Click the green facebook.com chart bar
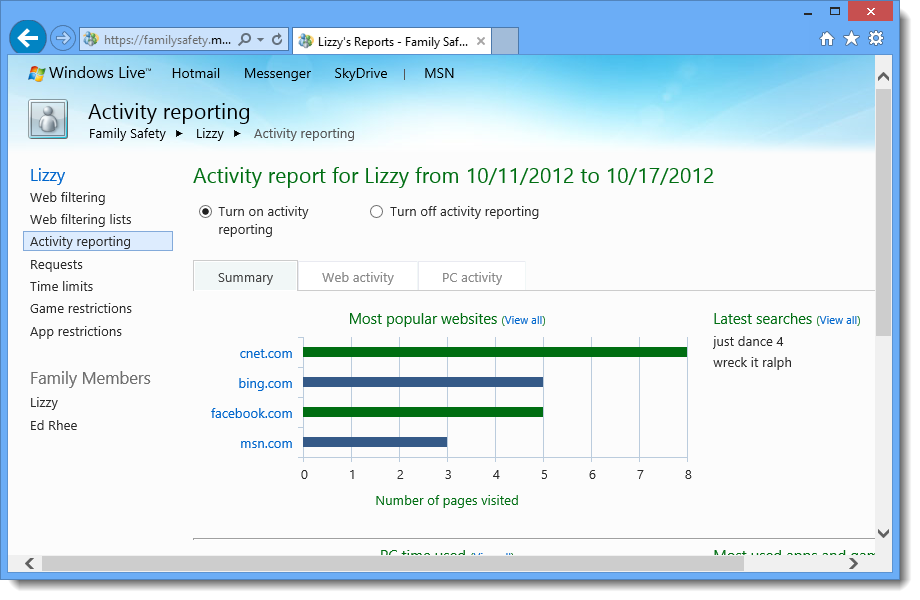920x600 pixels. tap(423, 412)
